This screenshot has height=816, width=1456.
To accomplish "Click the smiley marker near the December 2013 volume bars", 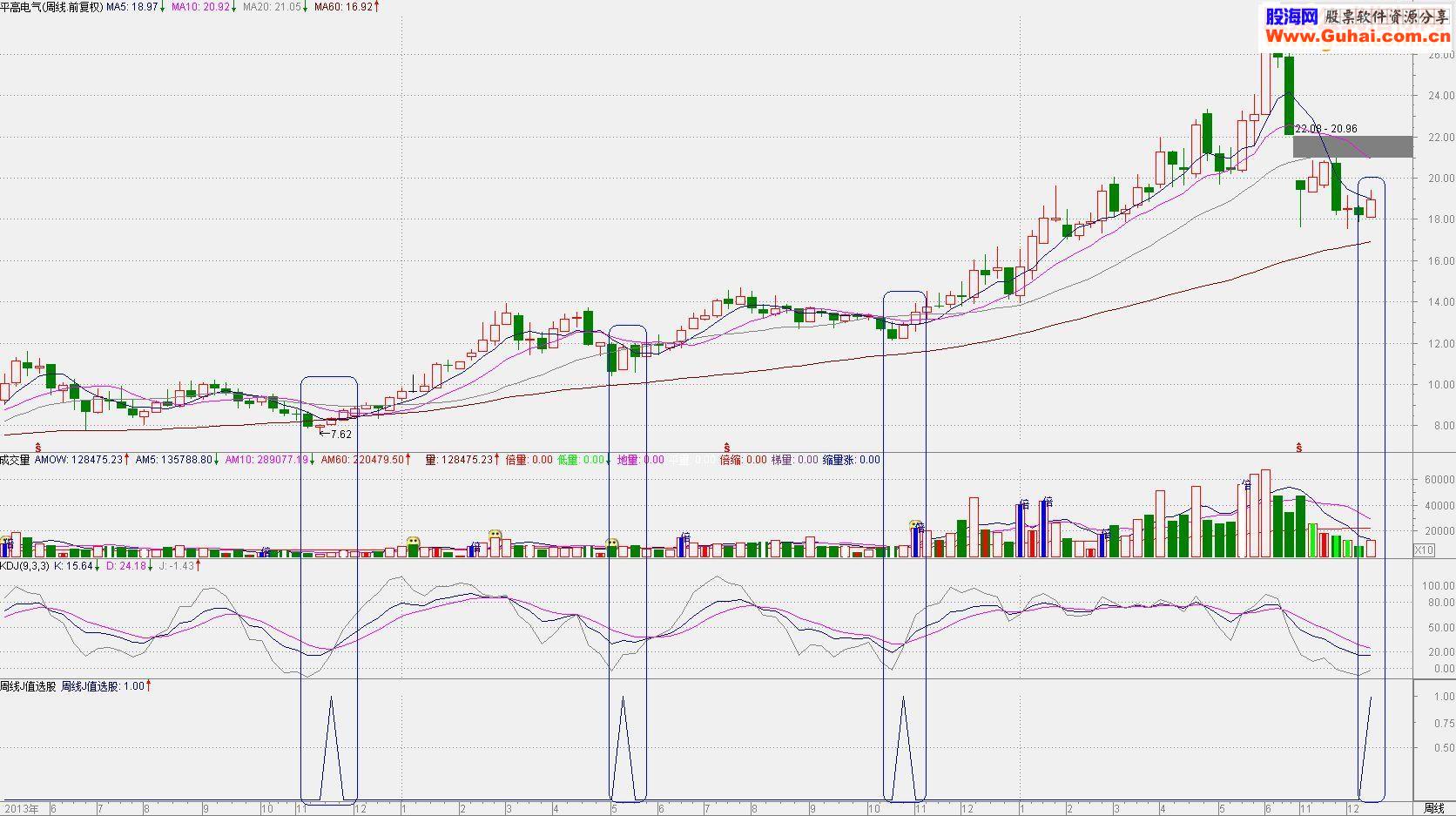I will pos(413,542).
